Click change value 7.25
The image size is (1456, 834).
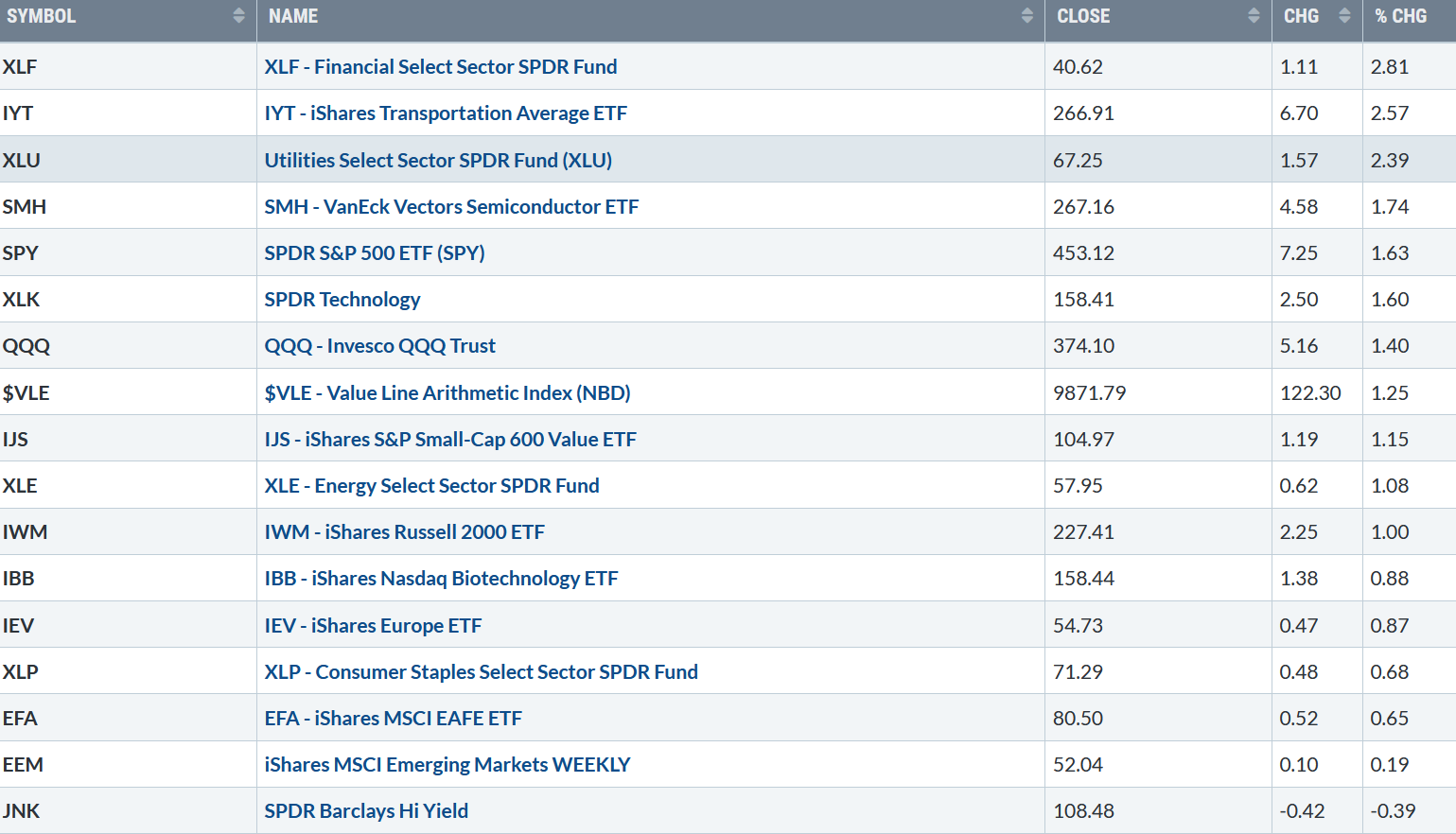tap(1299, 253)
